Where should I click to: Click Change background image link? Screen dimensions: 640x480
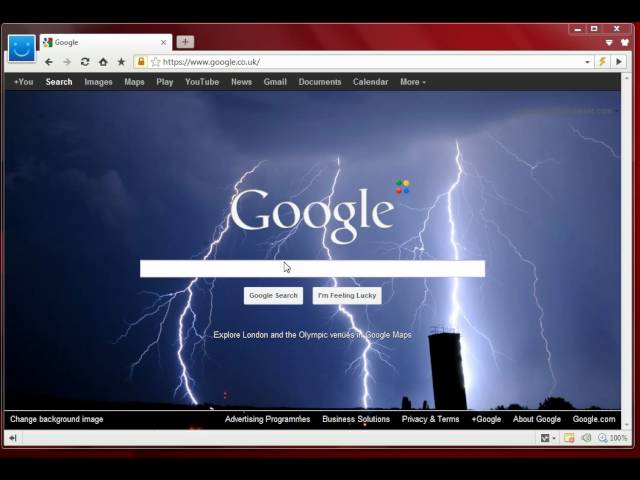tap(57, 419)
